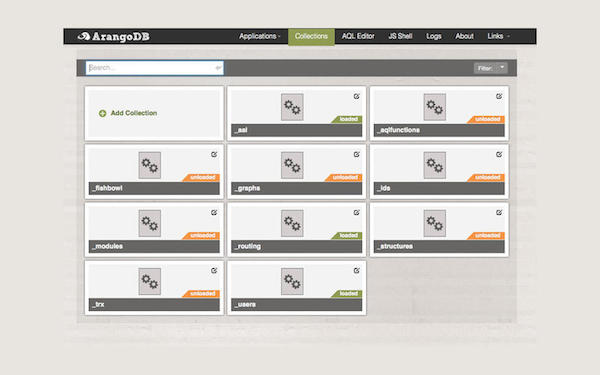The width and height of the screenshot is (600, 375).
Task: Expand the Links dropdown menu
Action: coord(499,36)
